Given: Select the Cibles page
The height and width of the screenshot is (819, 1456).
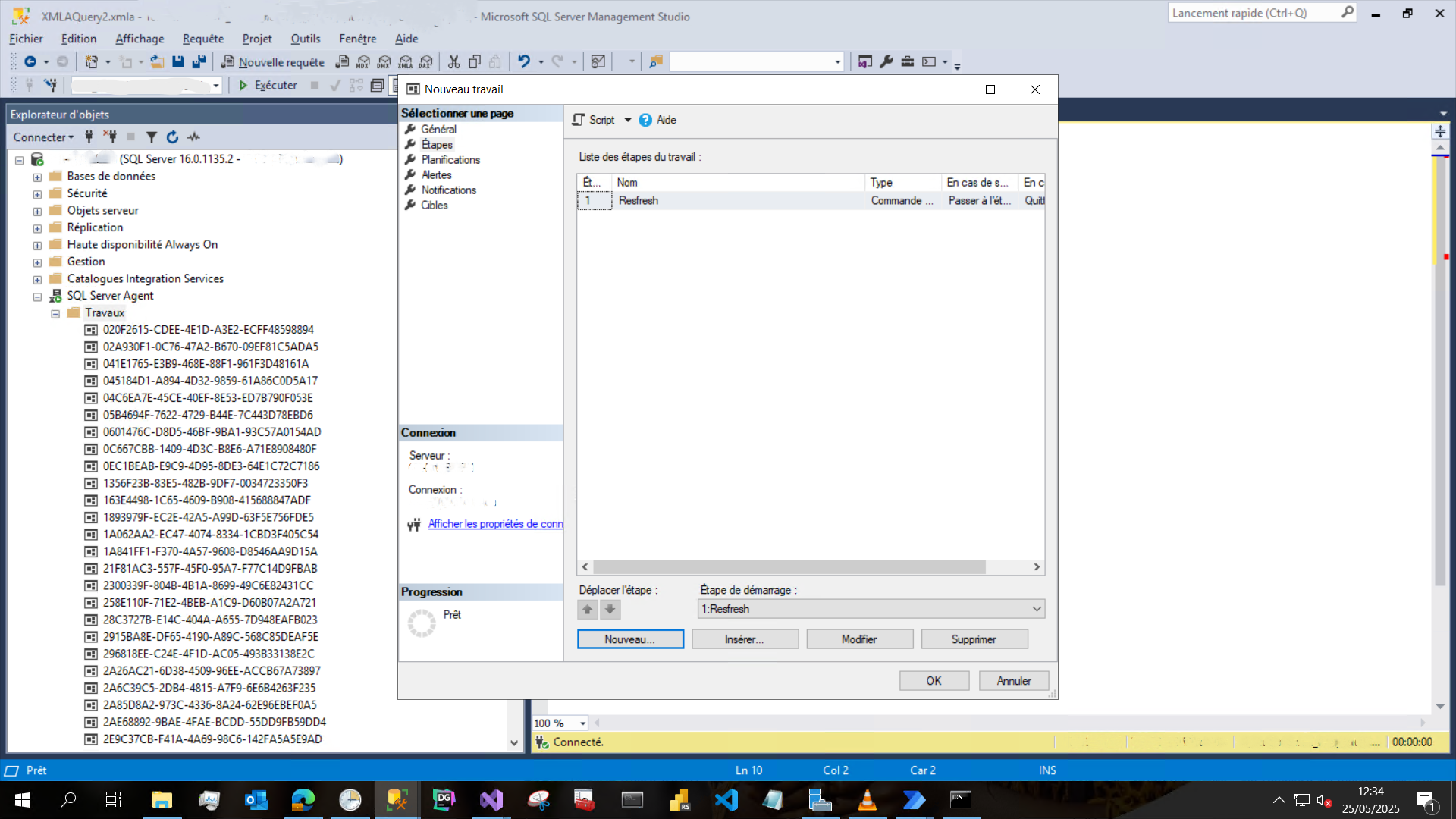Looking at the screenshot, I should pos(434,206).
